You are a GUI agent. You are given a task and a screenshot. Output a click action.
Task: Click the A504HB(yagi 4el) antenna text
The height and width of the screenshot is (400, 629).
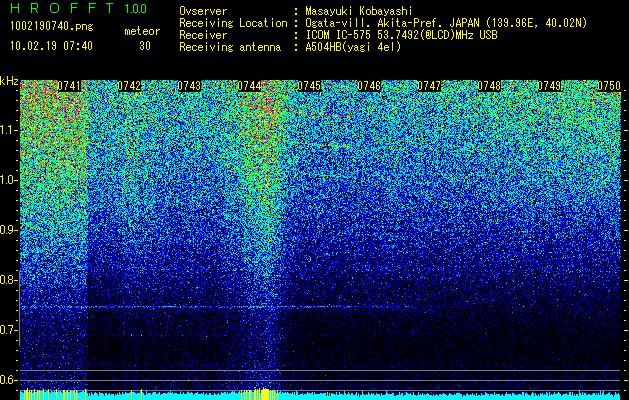tap(353, 47)
